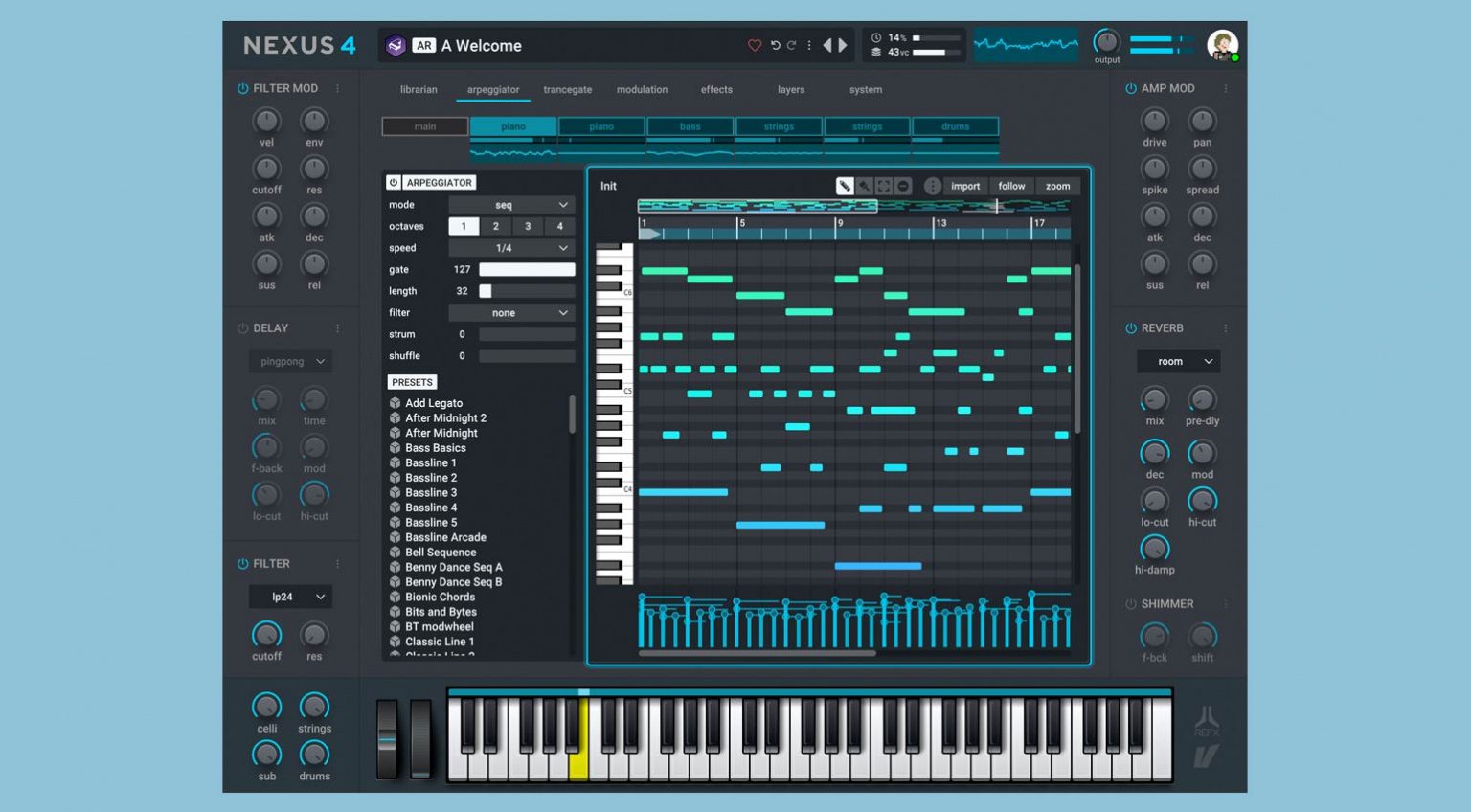Open the FILTER MOD panel options menu

(337, 88)
